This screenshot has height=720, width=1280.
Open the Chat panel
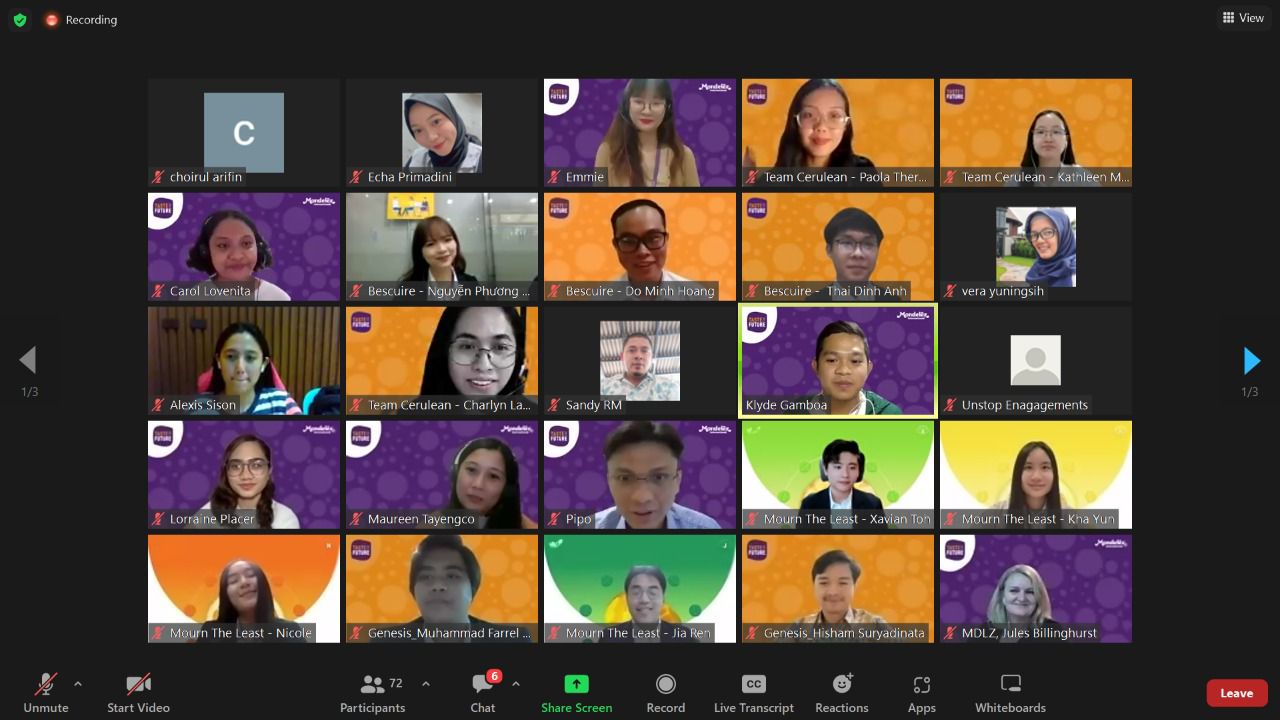click(483, 692)
